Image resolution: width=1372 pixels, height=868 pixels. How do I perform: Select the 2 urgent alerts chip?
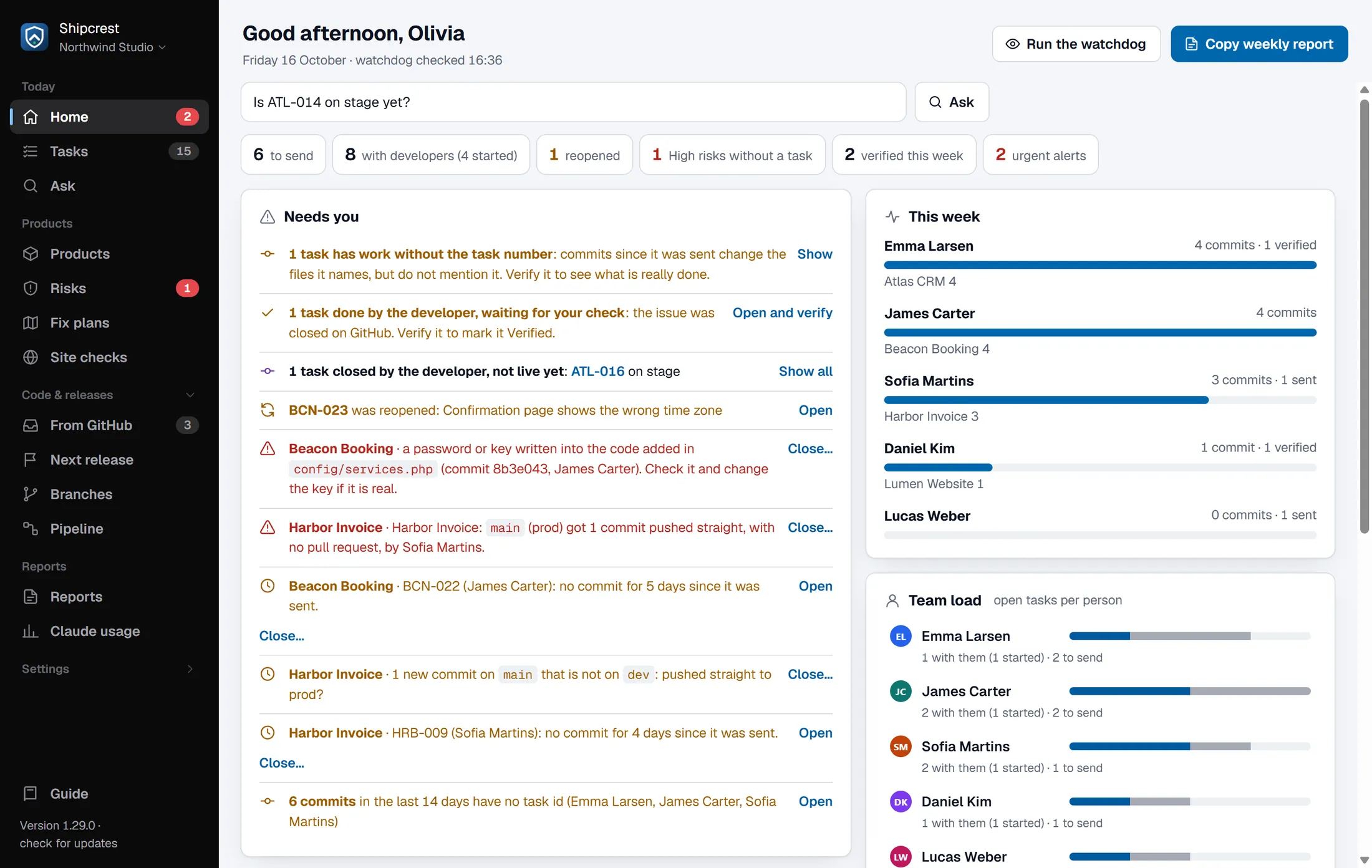click(x=1040, y=155)
